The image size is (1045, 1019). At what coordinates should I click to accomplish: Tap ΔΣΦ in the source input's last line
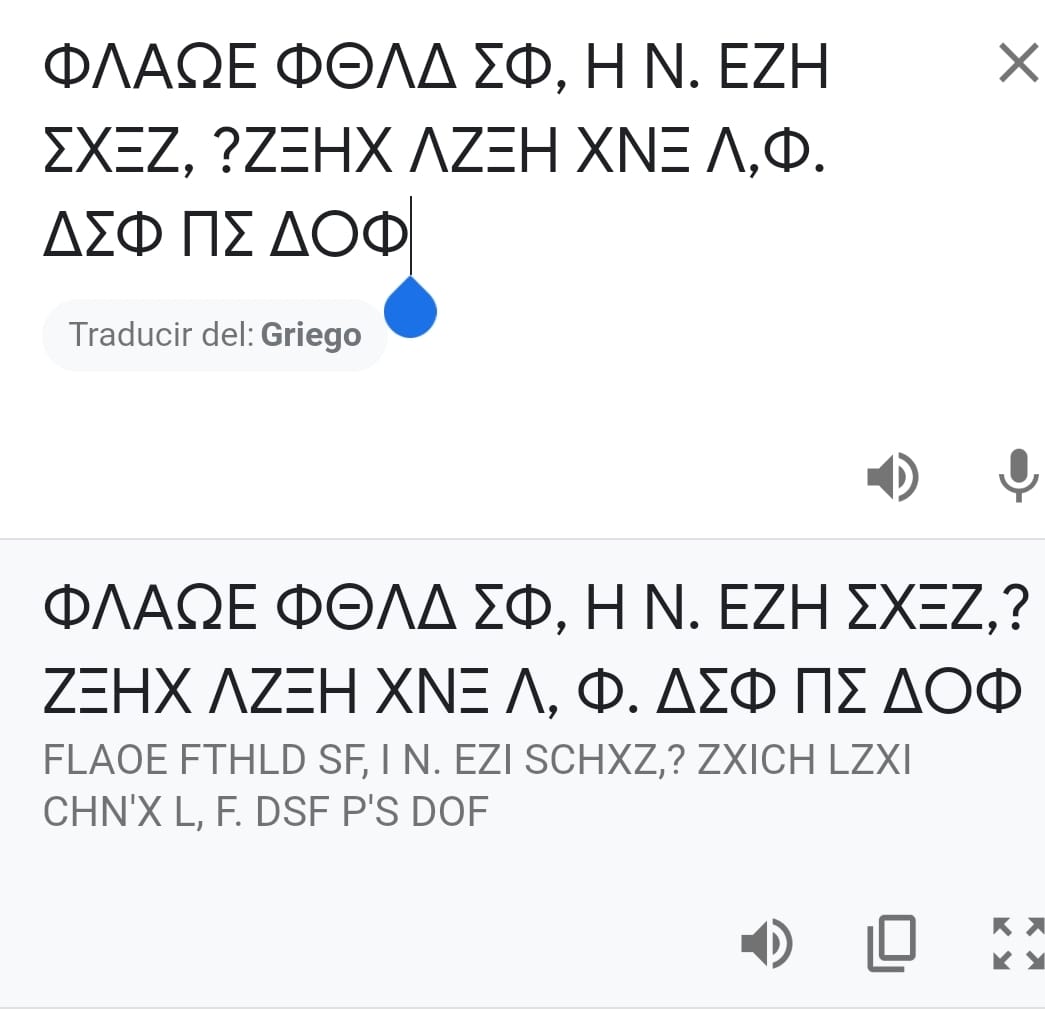tap(96, 234)
